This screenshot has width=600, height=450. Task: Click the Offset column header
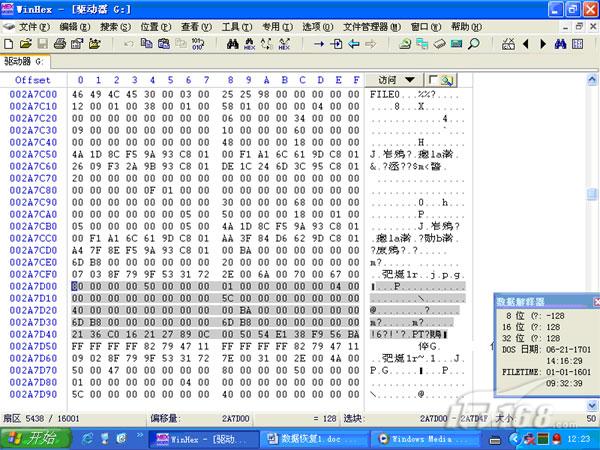click(x=32, y=80)
